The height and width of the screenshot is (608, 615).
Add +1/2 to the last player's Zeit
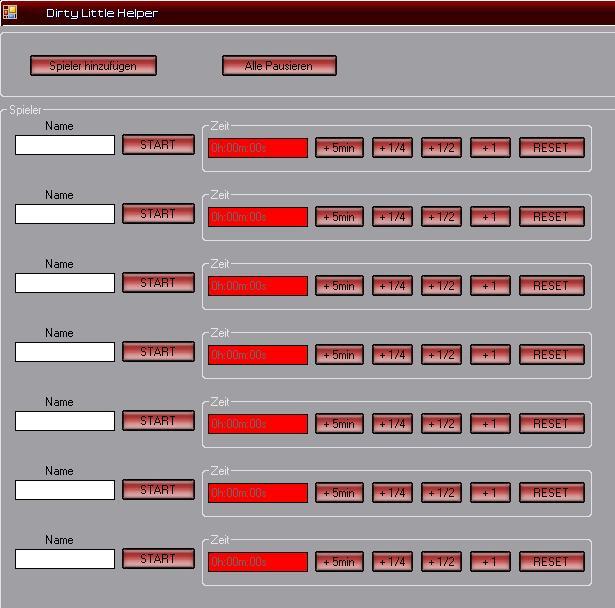[441, 562]
